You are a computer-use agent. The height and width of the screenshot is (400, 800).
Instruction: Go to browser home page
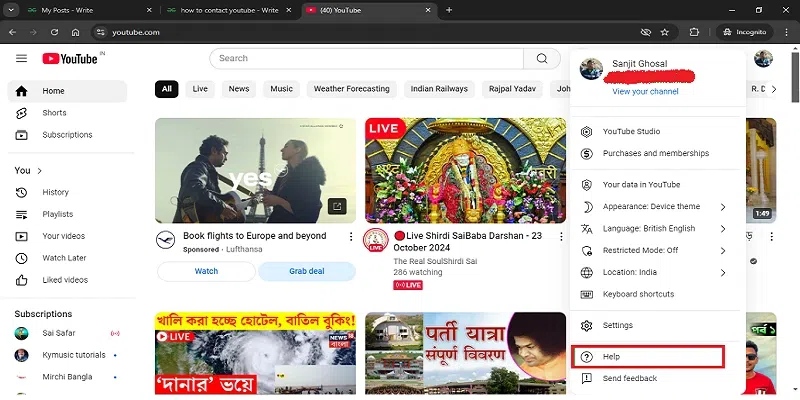76,32
